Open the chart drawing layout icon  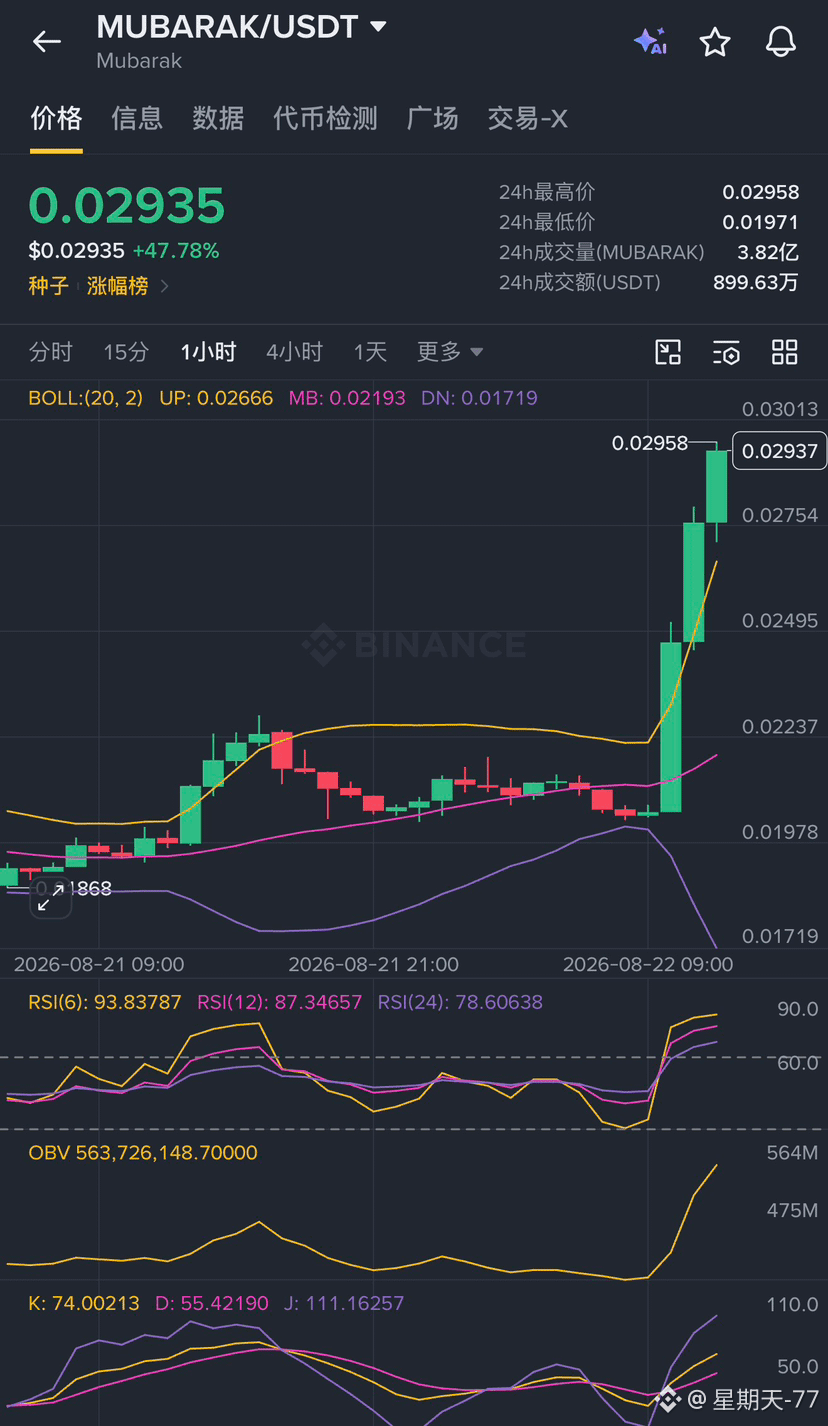pos(668,352)
